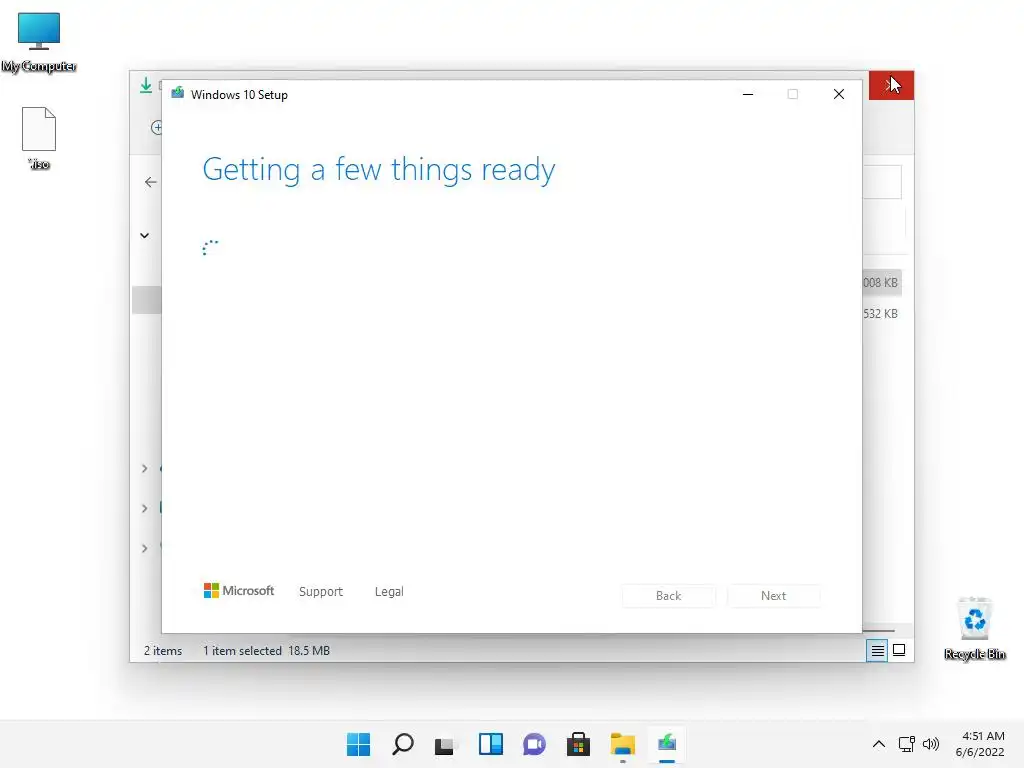The width and height of the screenshot is (1024, 768).
Task: Open network status tray icon
Action: [906, 744]
